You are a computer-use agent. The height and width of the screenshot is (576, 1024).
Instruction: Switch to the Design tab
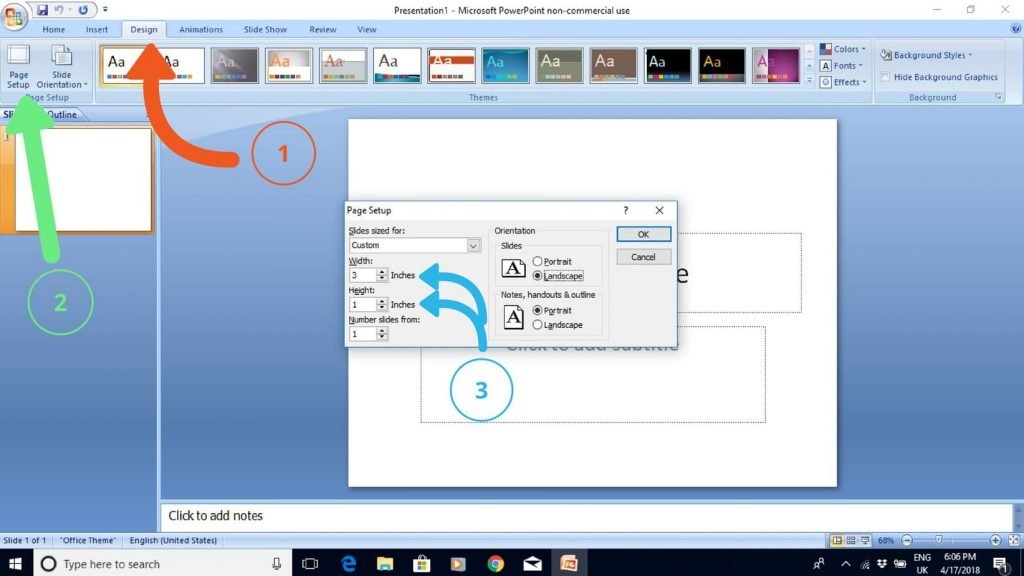point(144,29)
